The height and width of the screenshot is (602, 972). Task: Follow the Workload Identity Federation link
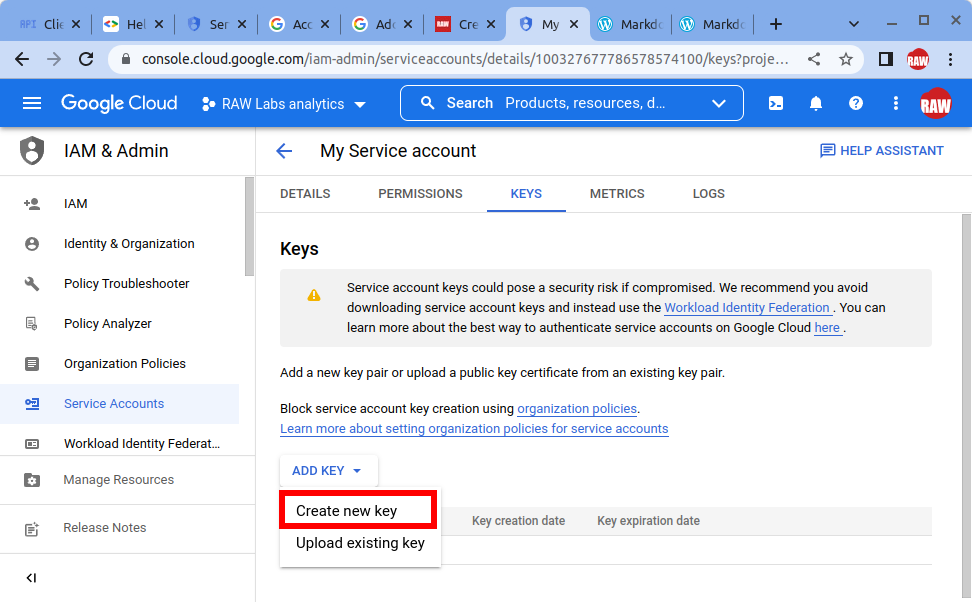tap(746, 308)
